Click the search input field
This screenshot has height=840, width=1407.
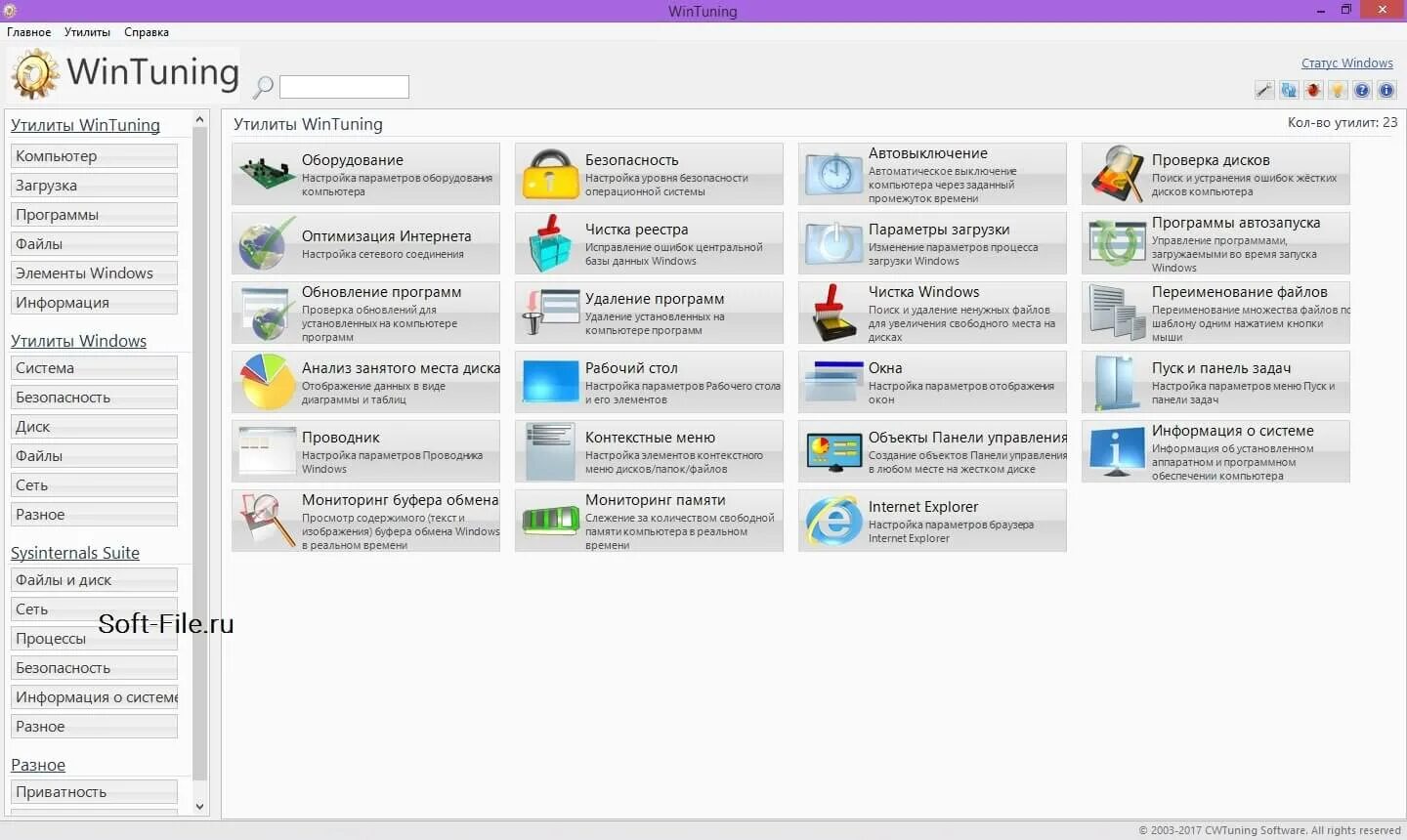(344, 87)
